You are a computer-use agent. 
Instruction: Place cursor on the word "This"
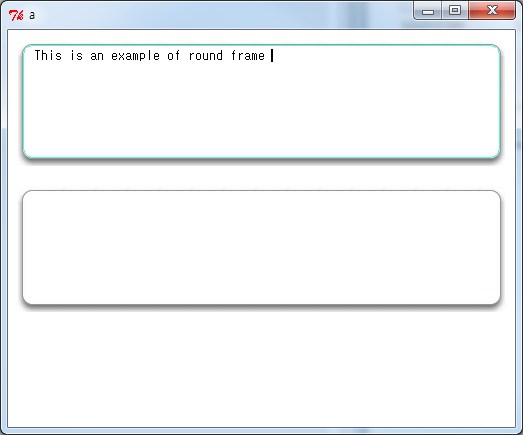coord(48,55)
